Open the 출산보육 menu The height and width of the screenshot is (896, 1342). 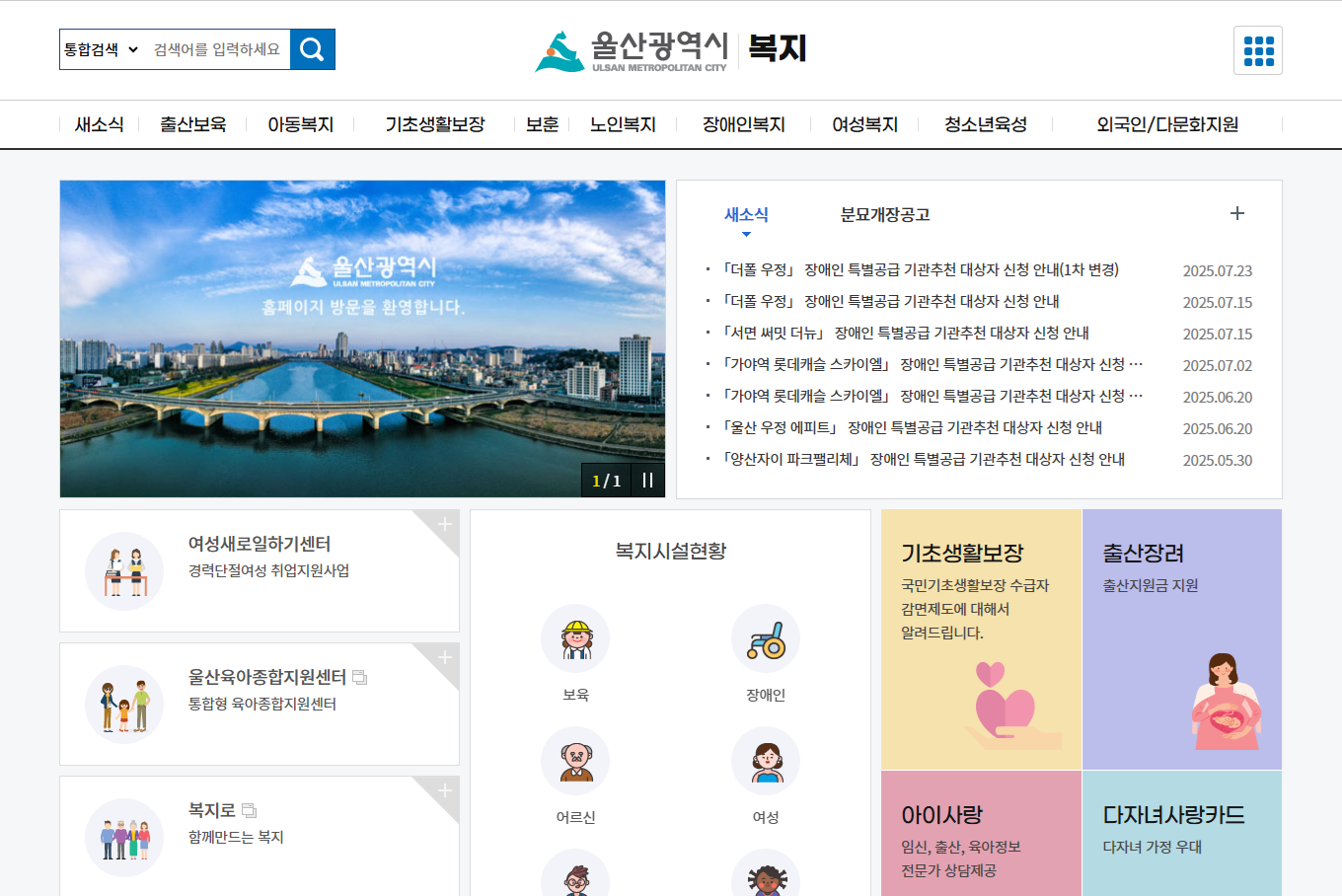click(x=193, y=124)
